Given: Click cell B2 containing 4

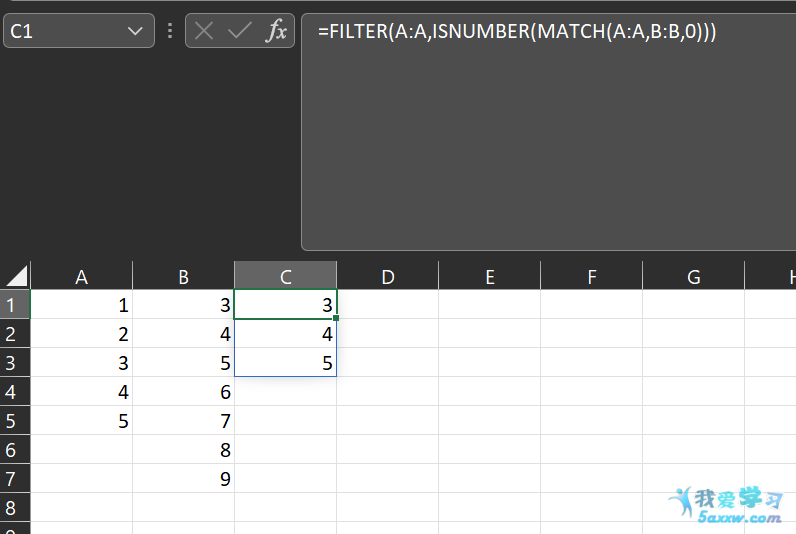Looking at the screenshot, I should (x=183, y=333).
